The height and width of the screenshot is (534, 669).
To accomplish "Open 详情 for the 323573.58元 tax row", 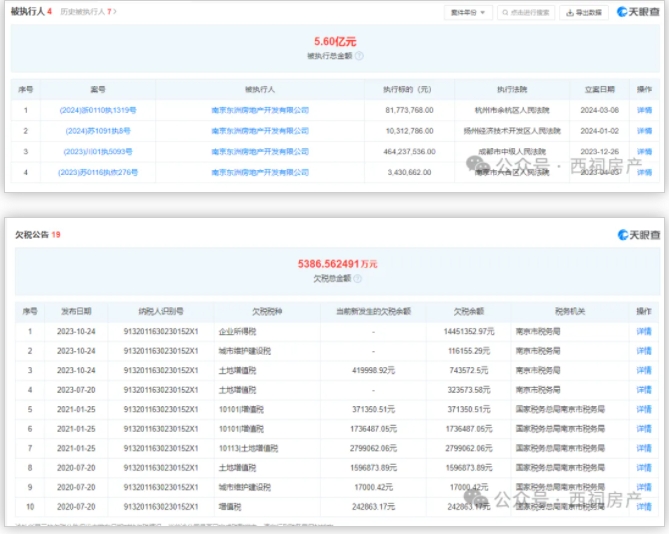I will [x=644, y=390].
